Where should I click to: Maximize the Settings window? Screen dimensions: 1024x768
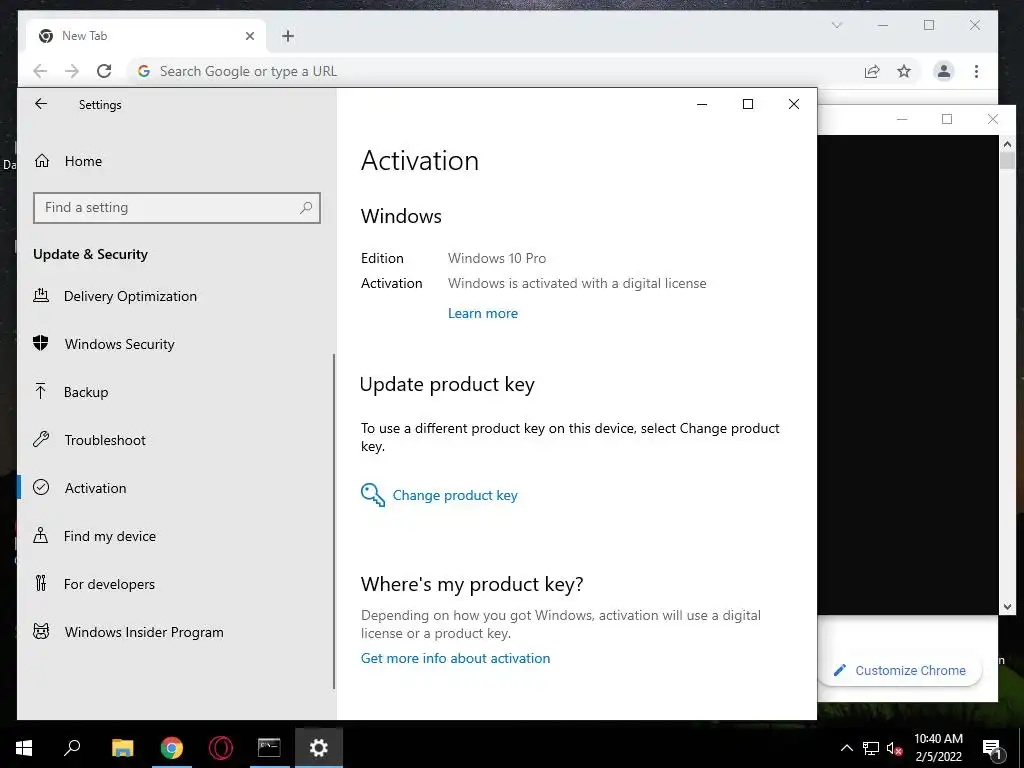click(748, 104)
